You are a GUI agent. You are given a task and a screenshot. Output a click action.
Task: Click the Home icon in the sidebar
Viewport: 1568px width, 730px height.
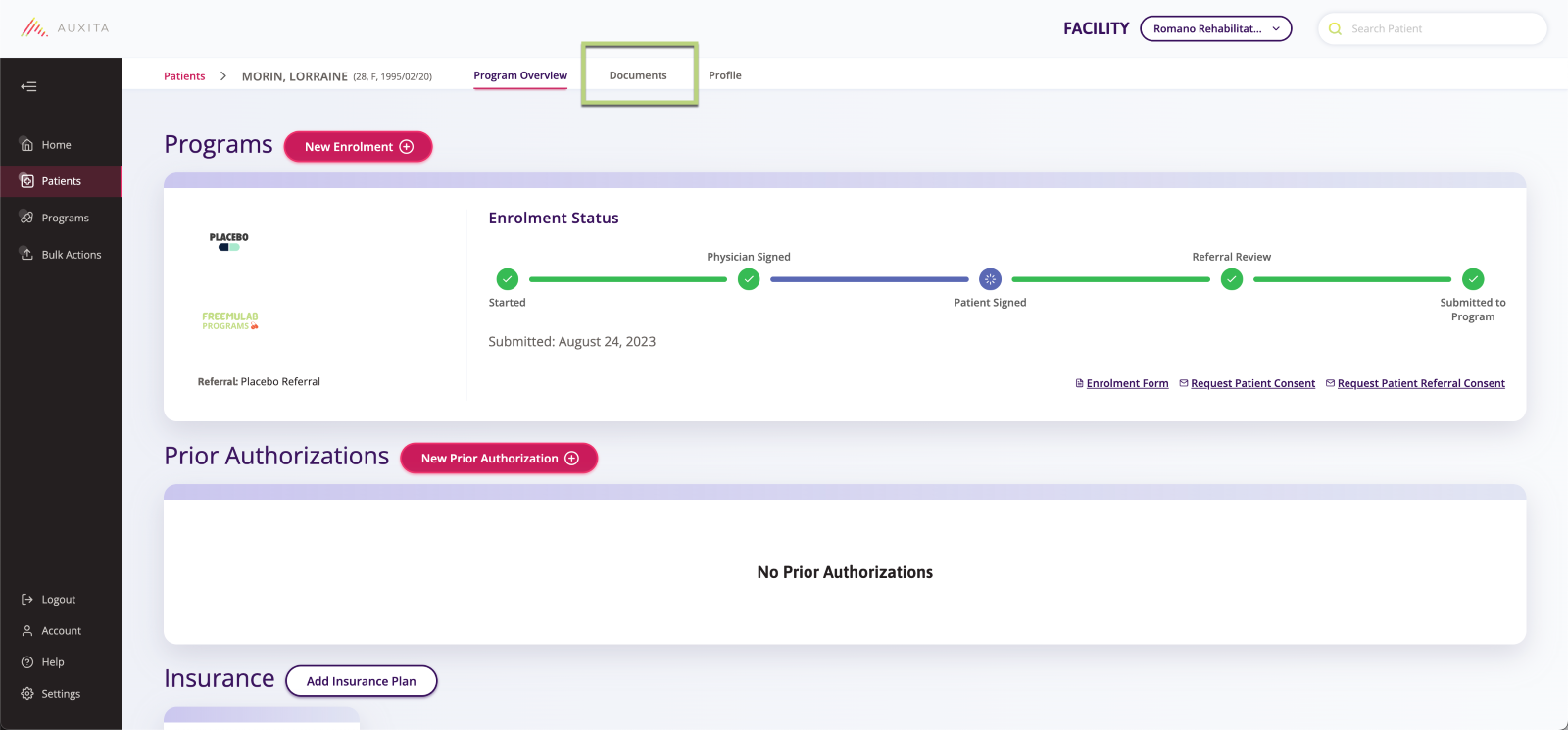point(27,145)
